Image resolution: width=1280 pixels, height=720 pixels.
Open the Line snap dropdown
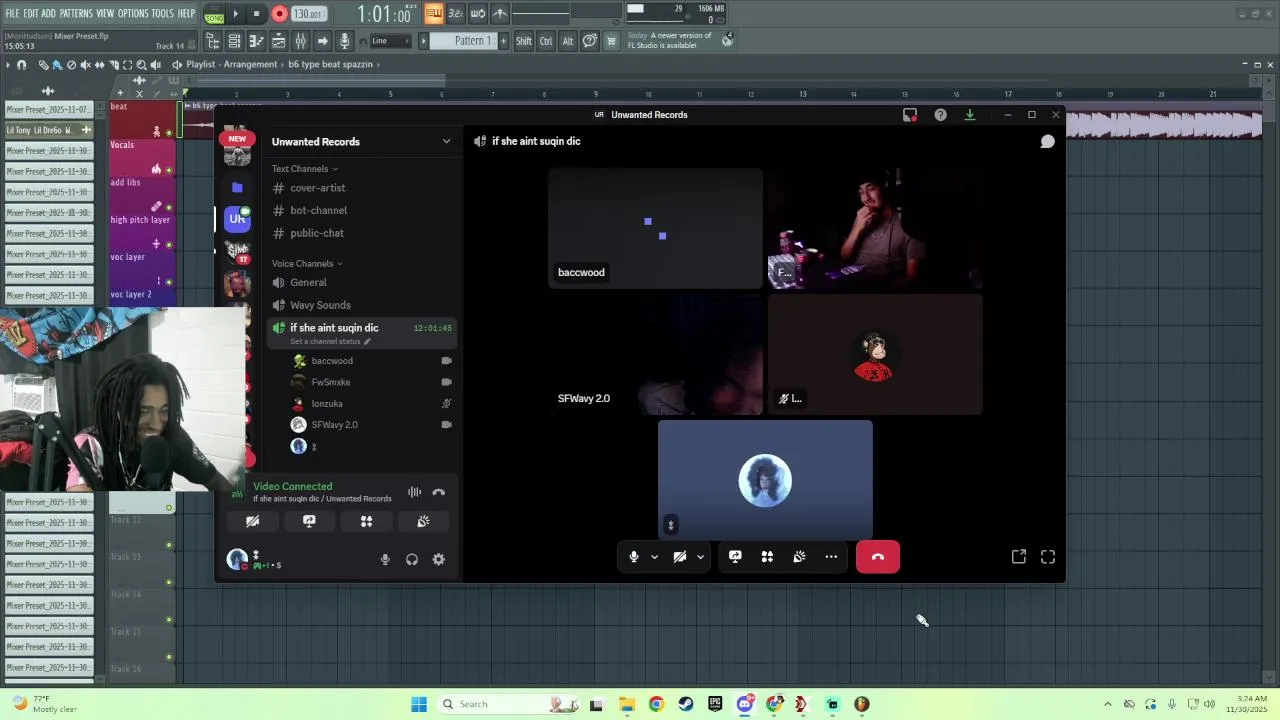pos(390,41)
